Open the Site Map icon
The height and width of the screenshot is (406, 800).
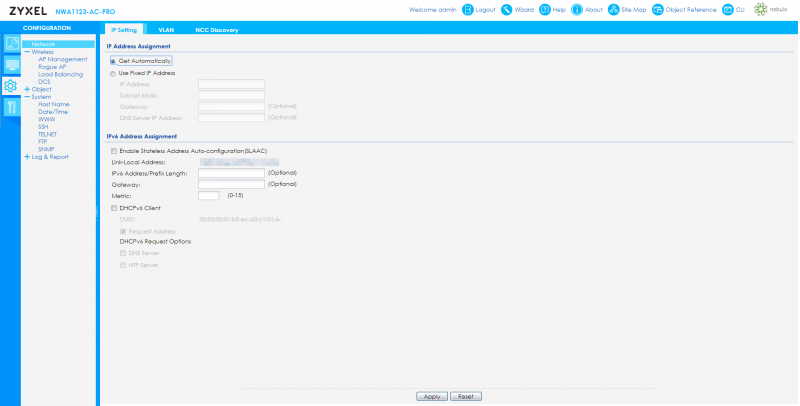pyautogui.click(x=613, y=10)
